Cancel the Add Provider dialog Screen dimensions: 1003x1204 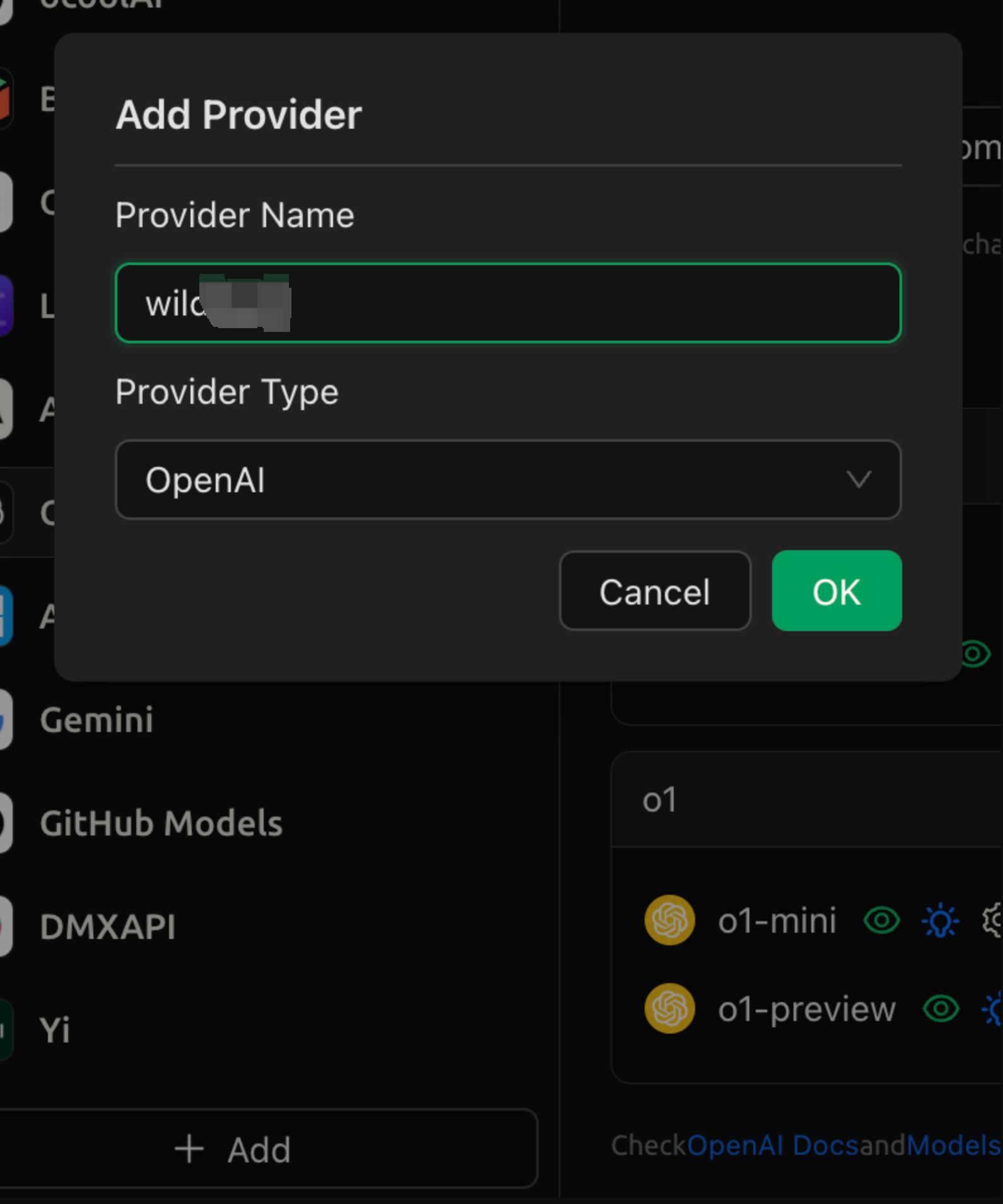[x=655, y=591]
